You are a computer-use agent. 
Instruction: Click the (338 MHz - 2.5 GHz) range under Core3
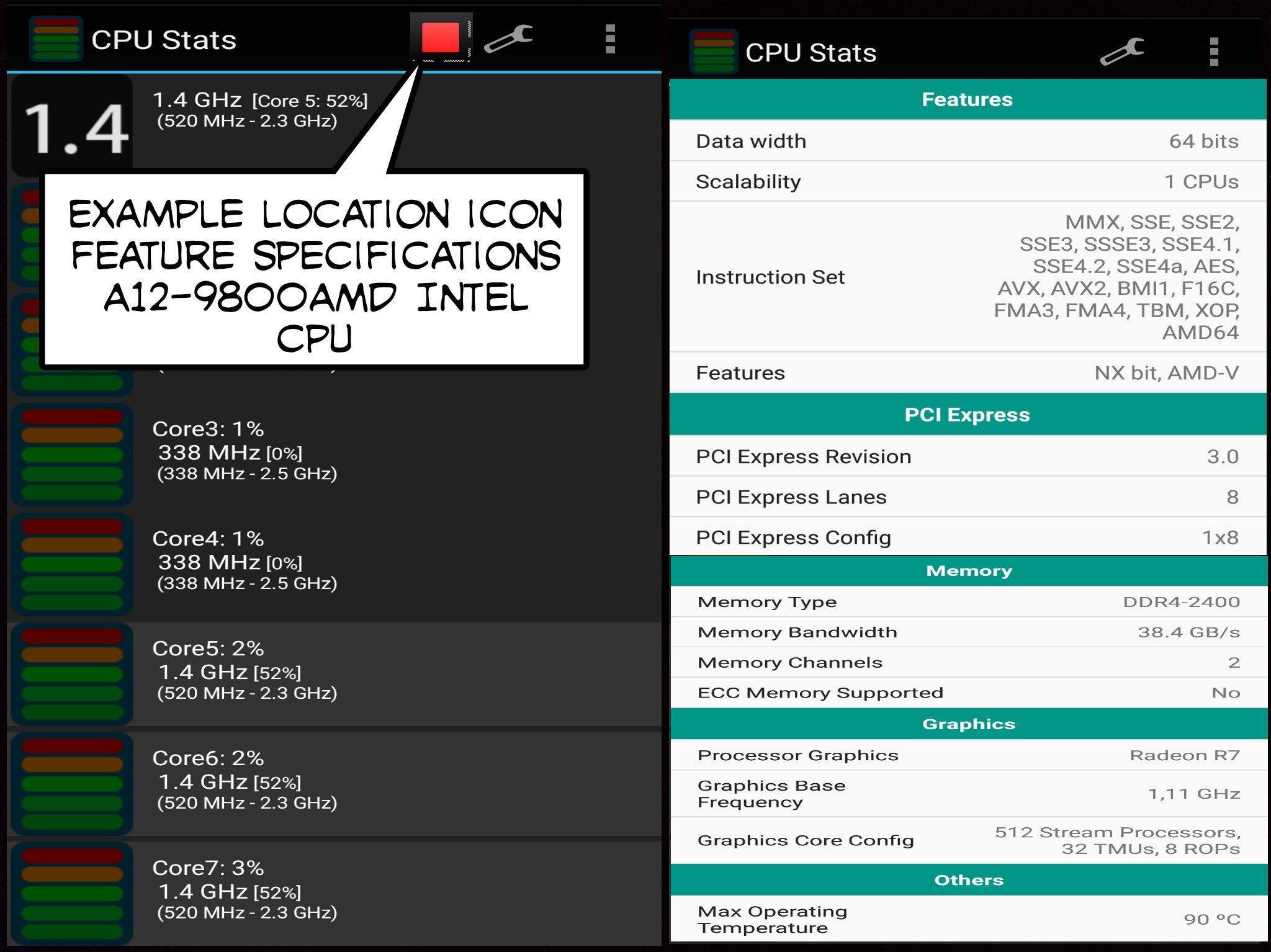[x=247, y=474]
